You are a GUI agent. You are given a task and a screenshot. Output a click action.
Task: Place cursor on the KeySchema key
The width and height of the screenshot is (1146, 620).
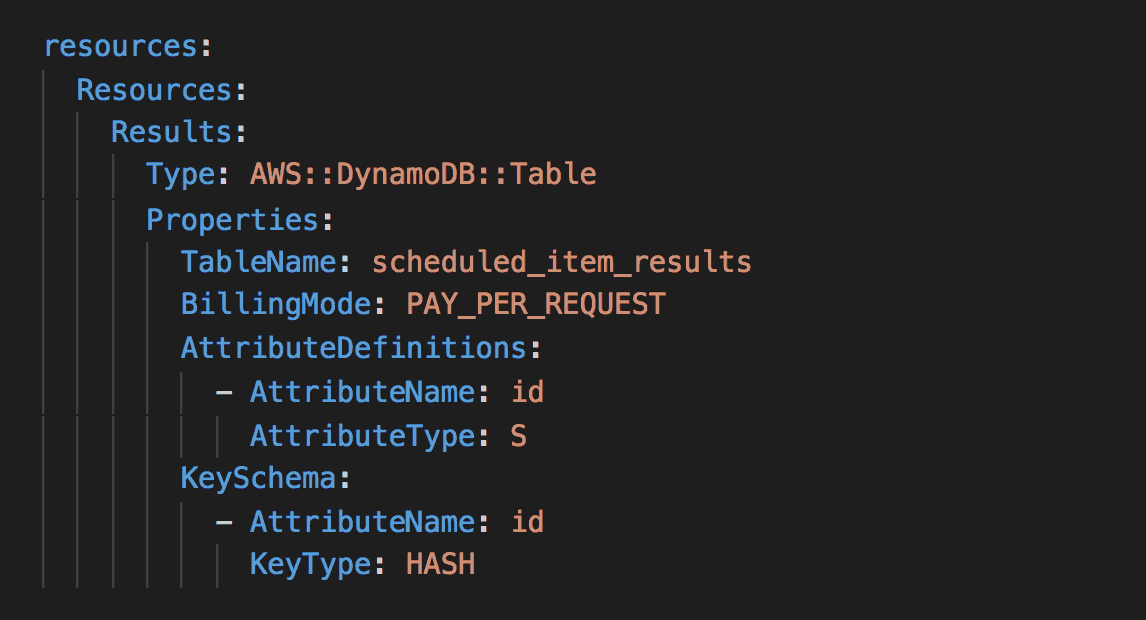click(x=257, y=478)
